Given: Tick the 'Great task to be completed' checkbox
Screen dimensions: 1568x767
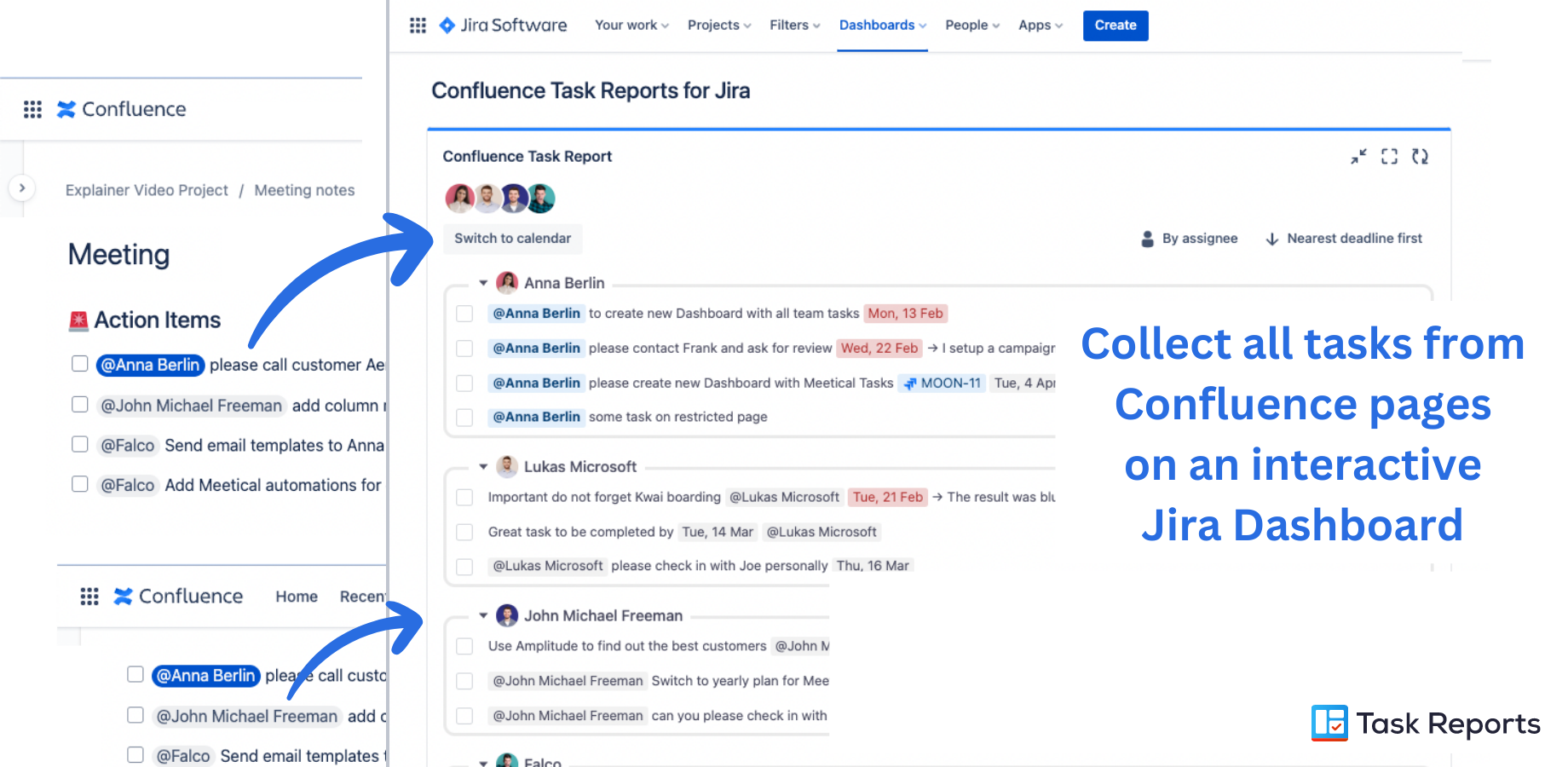Looking at the screenshot, I should tap(464, 532).
